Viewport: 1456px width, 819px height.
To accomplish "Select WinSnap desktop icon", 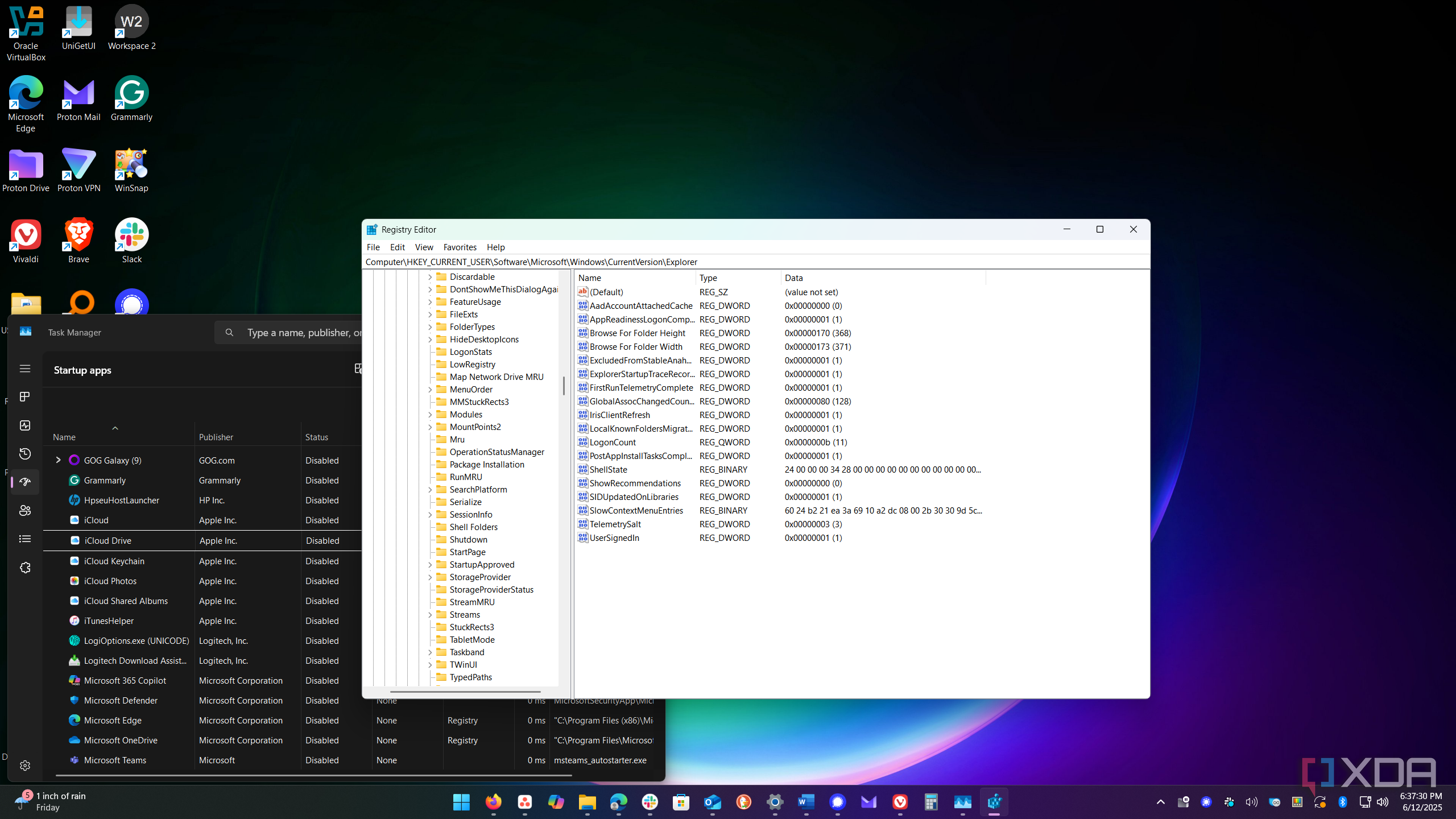I will tap(131, 170).
